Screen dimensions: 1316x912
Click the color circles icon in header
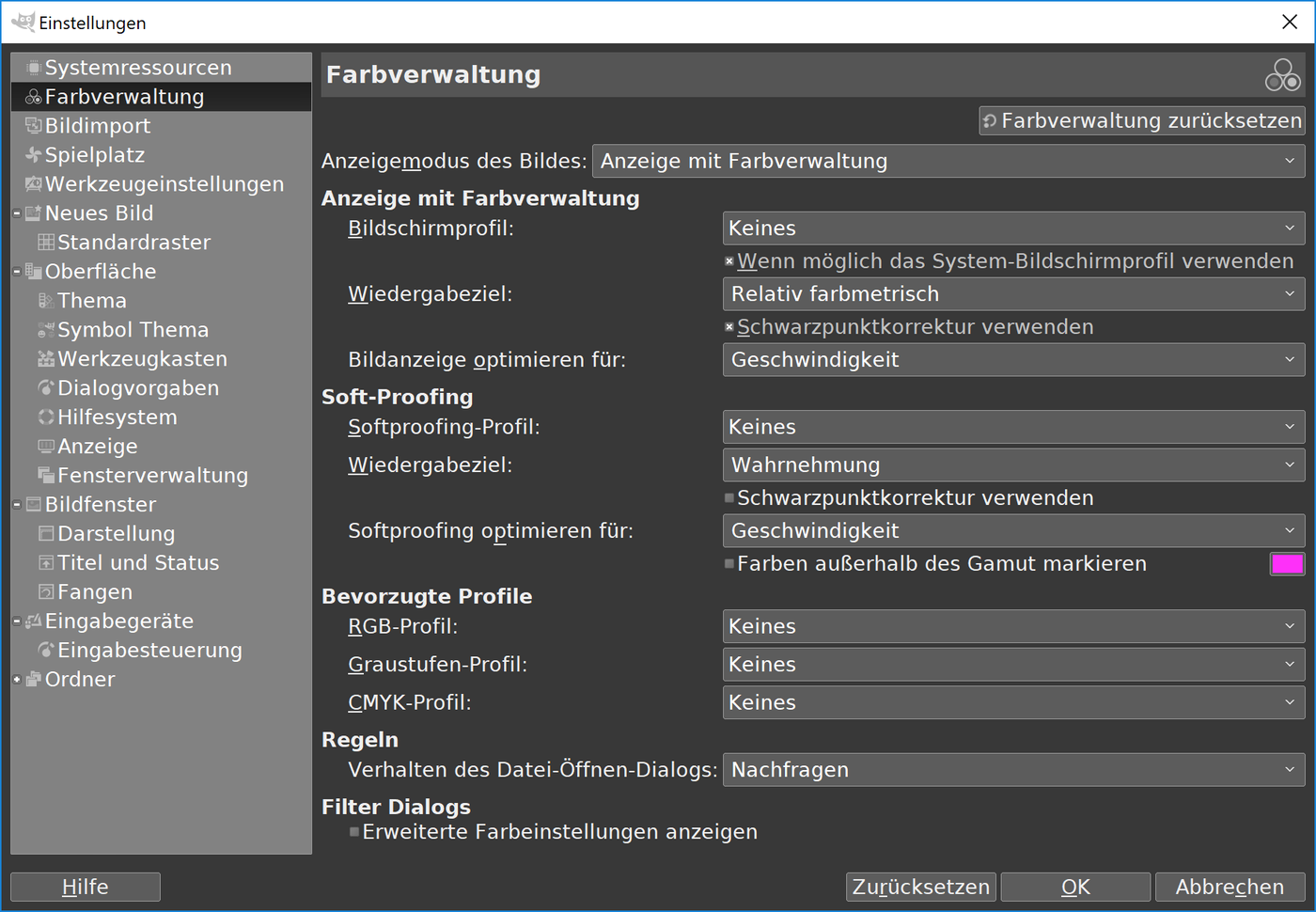(x=1283, y=75)
